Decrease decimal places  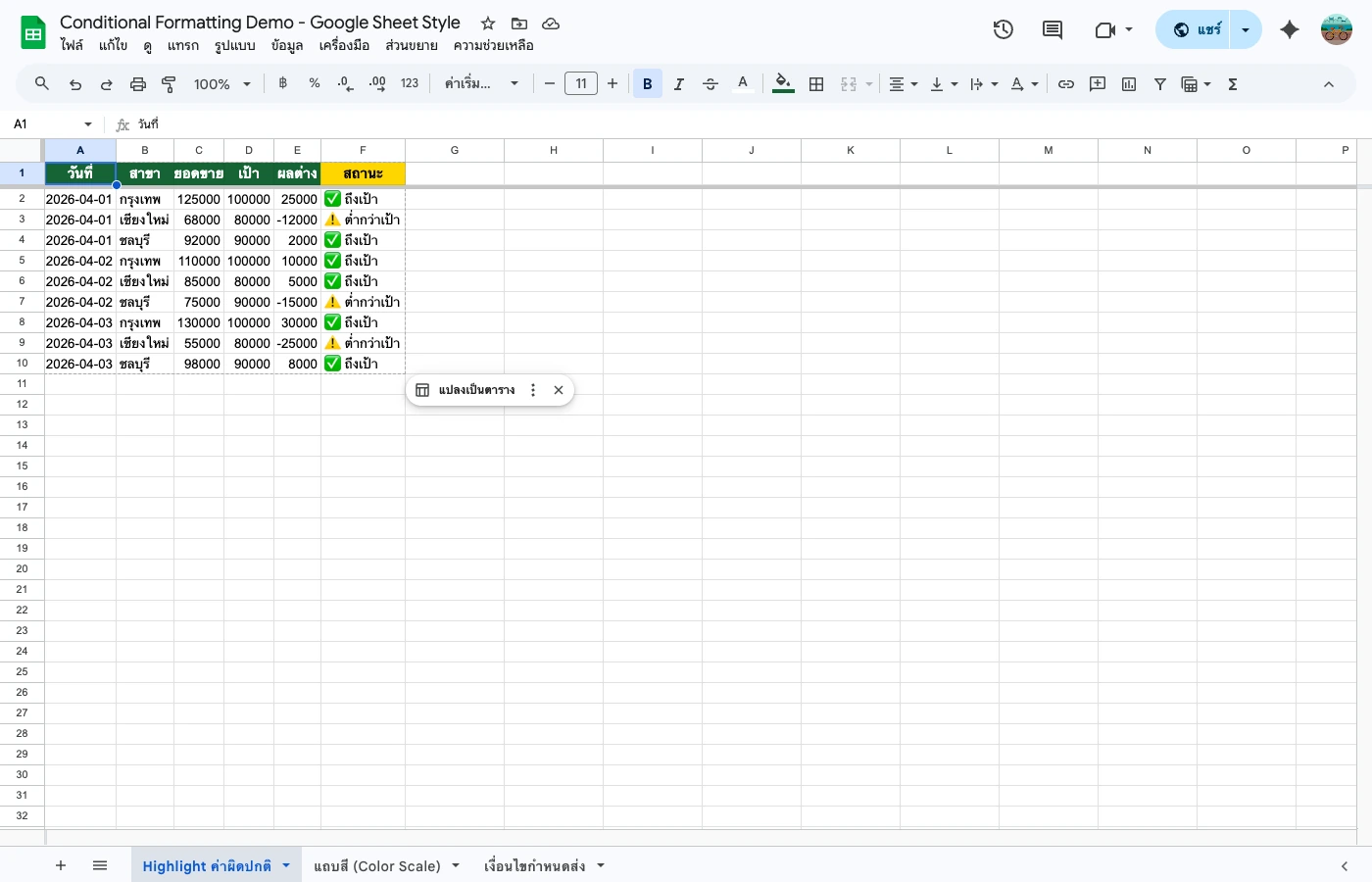(x=345, y=83)
